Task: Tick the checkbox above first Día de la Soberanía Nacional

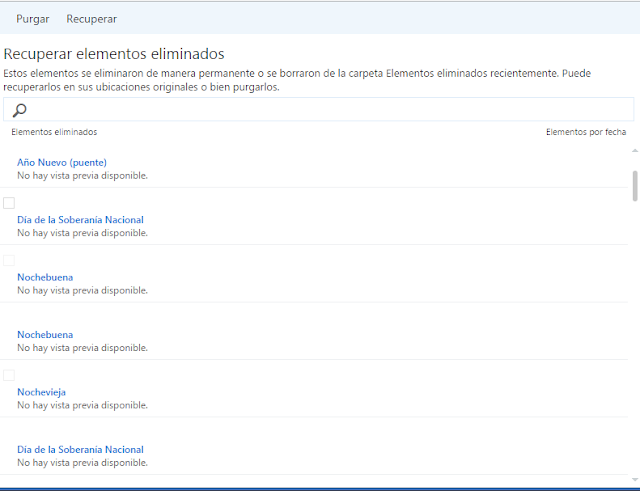Action: pos(9,203)
